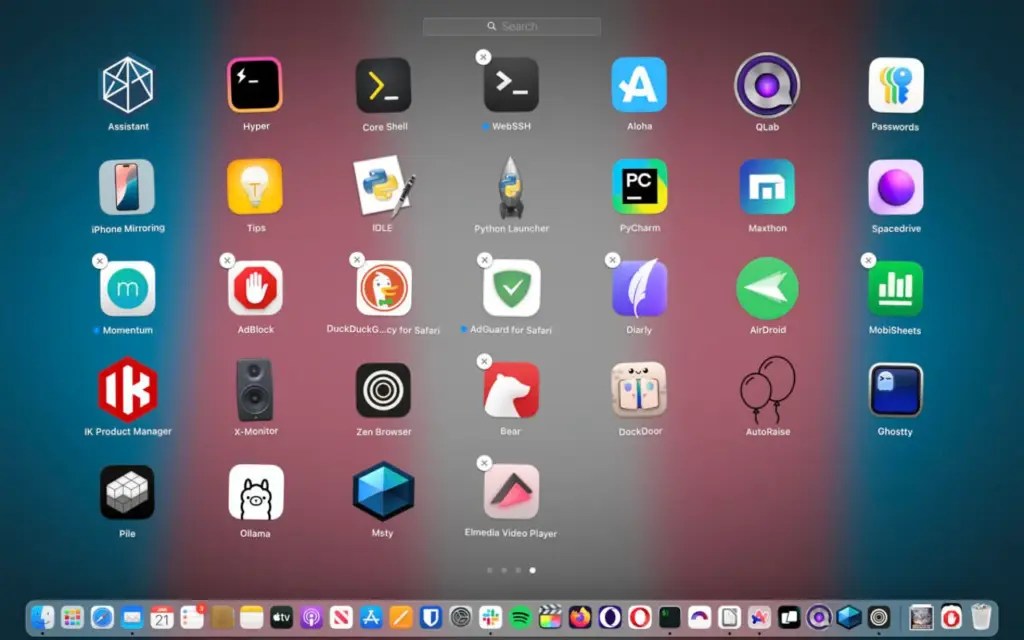Image resolution: width=1024 pixels, height=640 pixels.
Task: Remove Momentum via its X badge
Action: [x=99, y=261]
